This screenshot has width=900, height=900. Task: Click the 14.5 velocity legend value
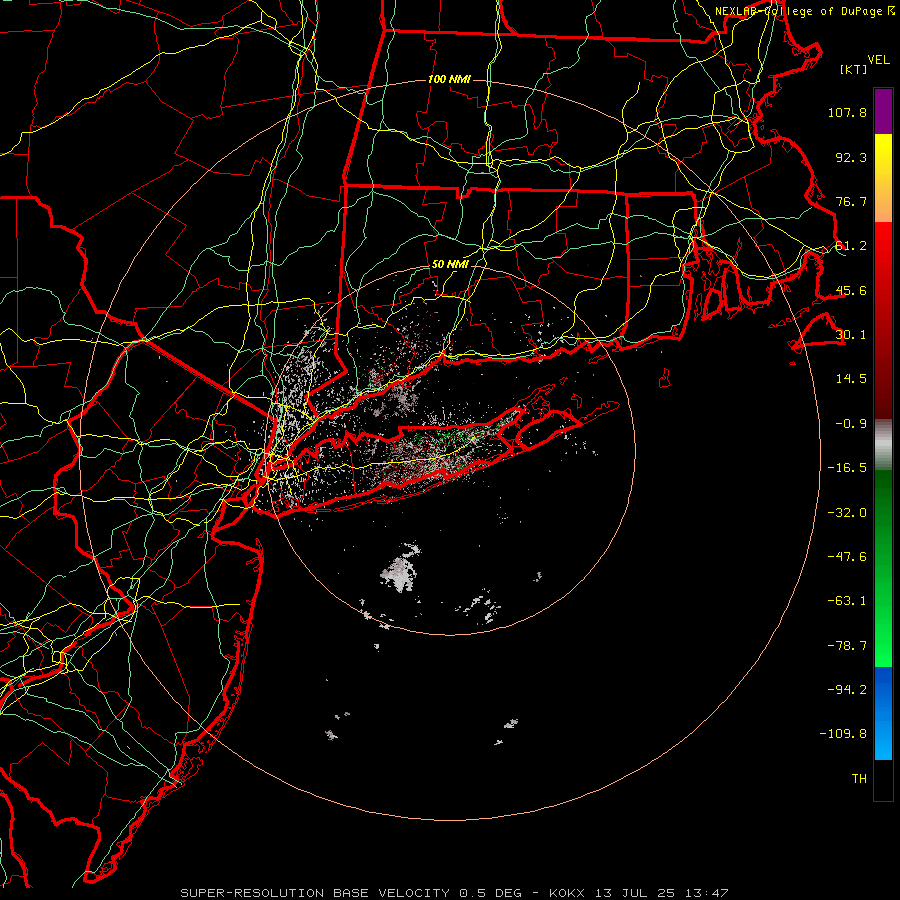click(x=851, y=379)
